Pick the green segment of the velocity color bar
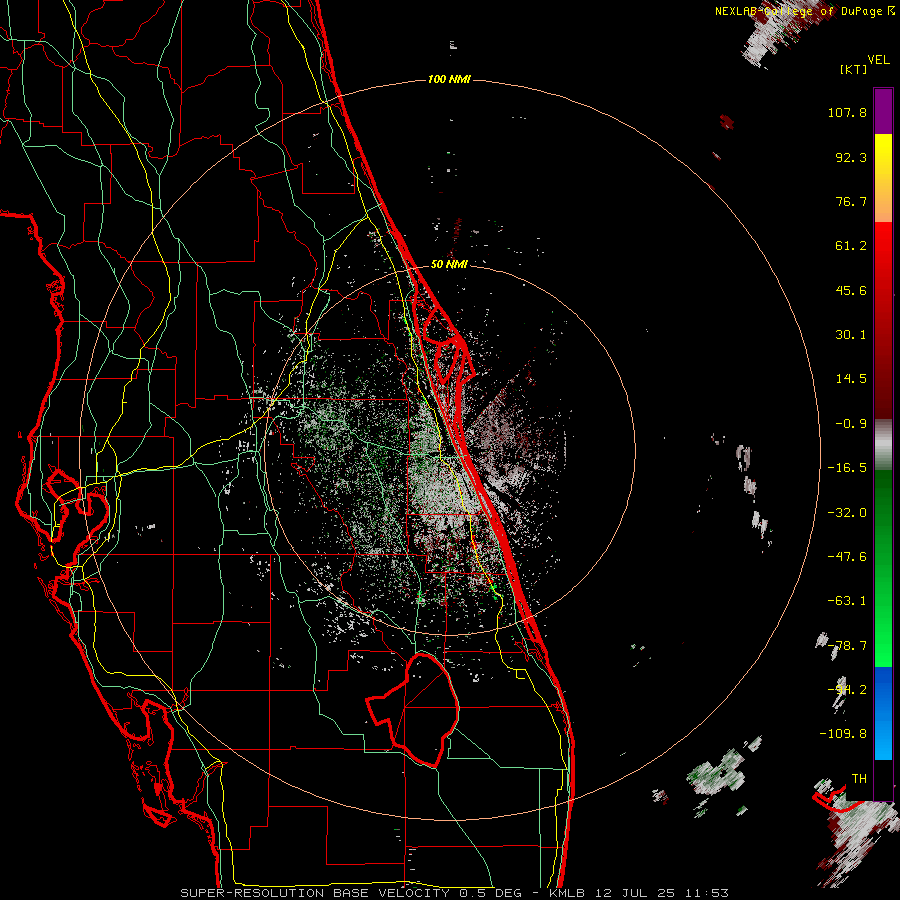Screen dimensions: 900x900 click(x=883, y=568)
